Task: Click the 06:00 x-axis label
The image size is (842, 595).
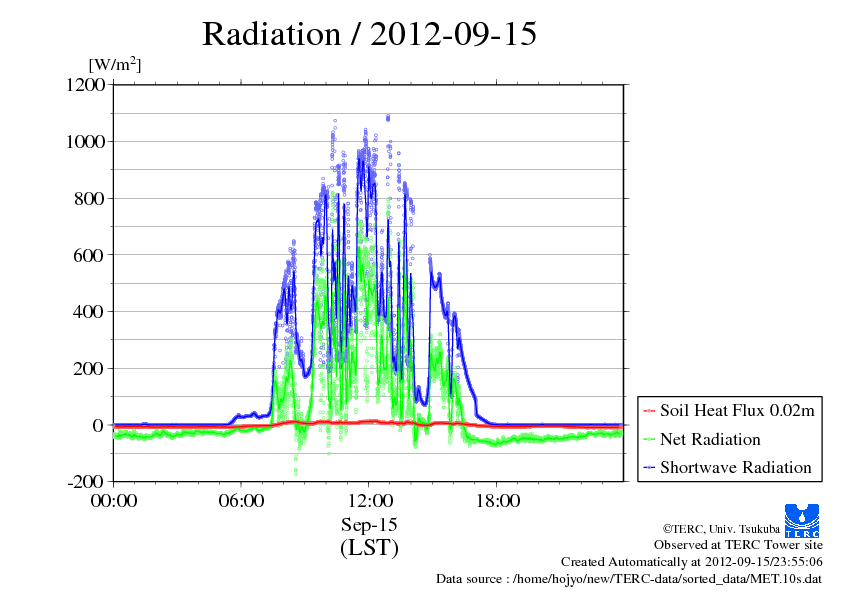Action: coord(241,501)
